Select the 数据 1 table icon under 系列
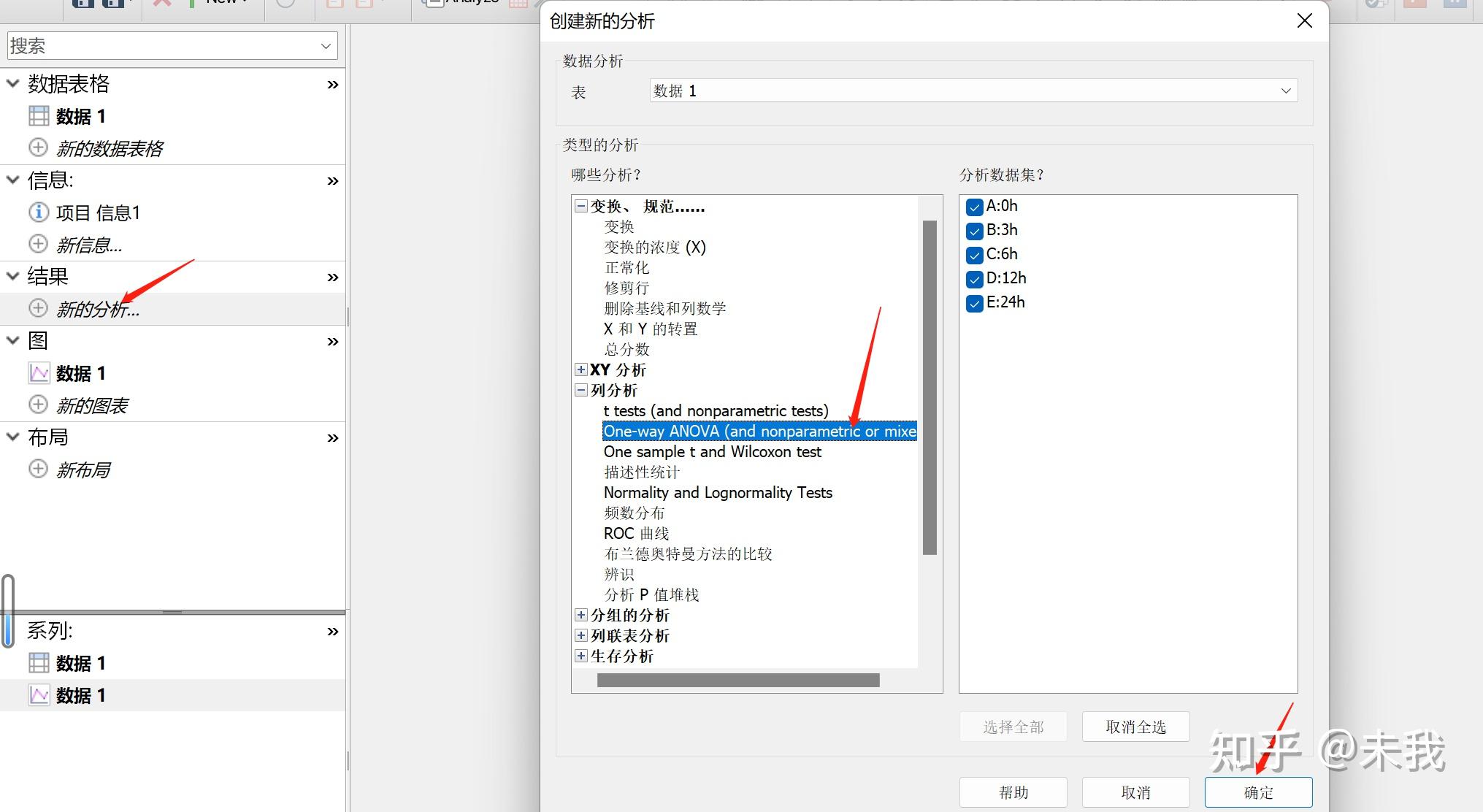1483x812 pixels. (39, 662)
